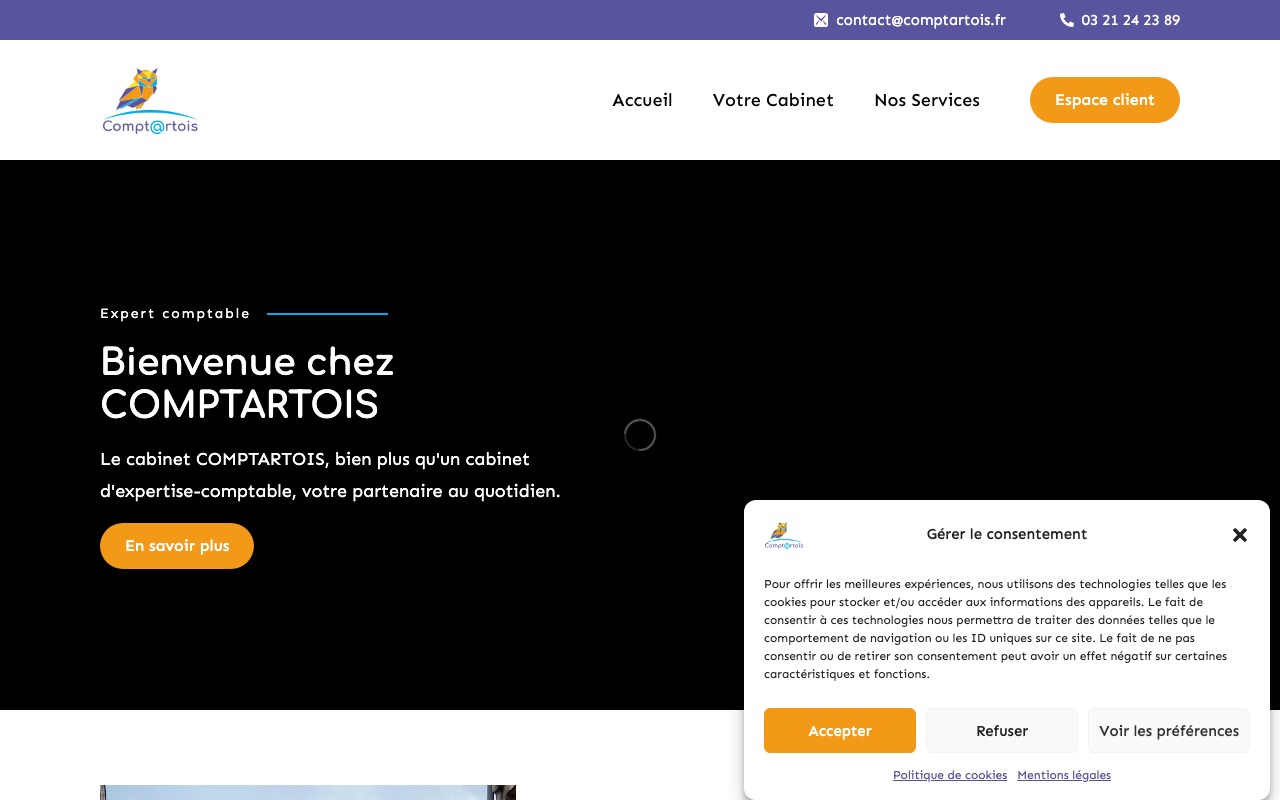This screenshot has height=800, width=1280.
Task: Open the Mentions légales link
Action: [1064, 775]
